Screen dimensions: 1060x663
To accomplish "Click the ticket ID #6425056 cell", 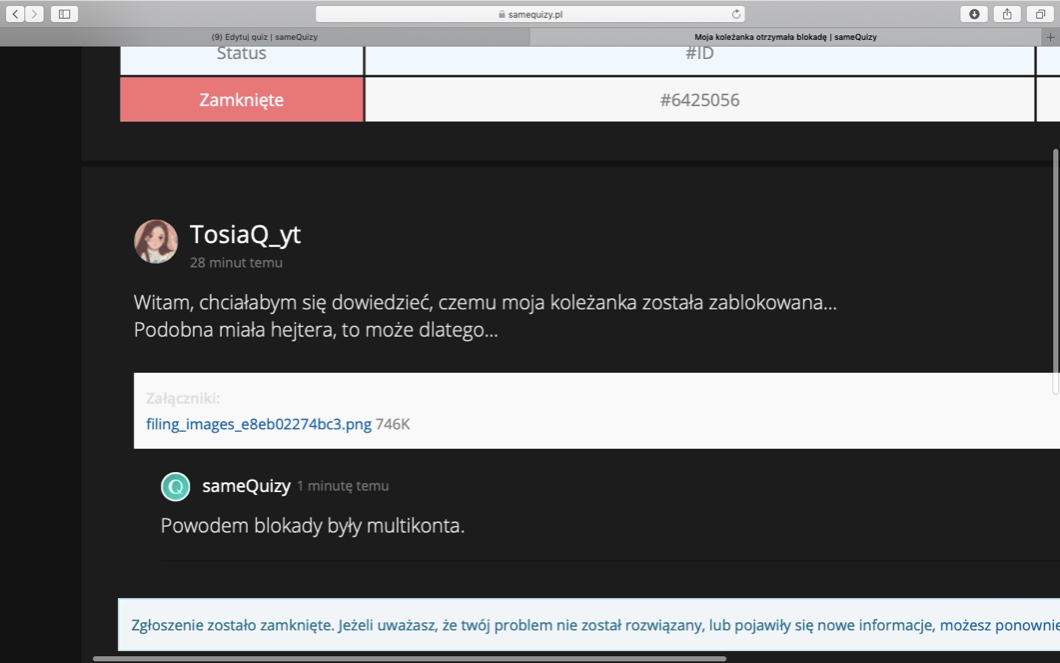I will pyautogui.click(x=699, y=100).
